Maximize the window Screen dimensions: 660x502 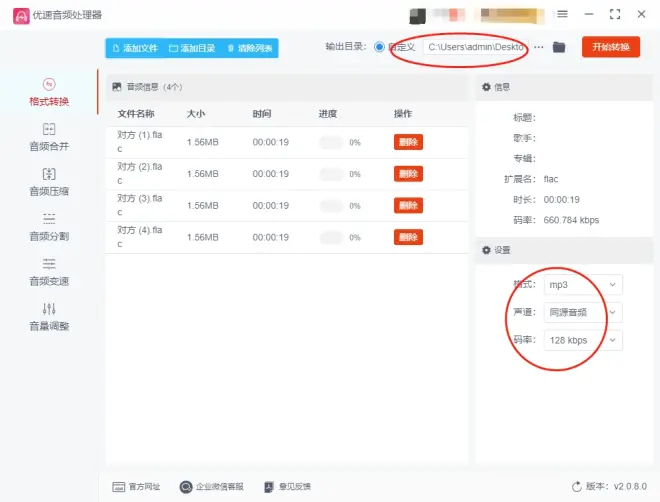pyautogui.click(x=615, y=14)
